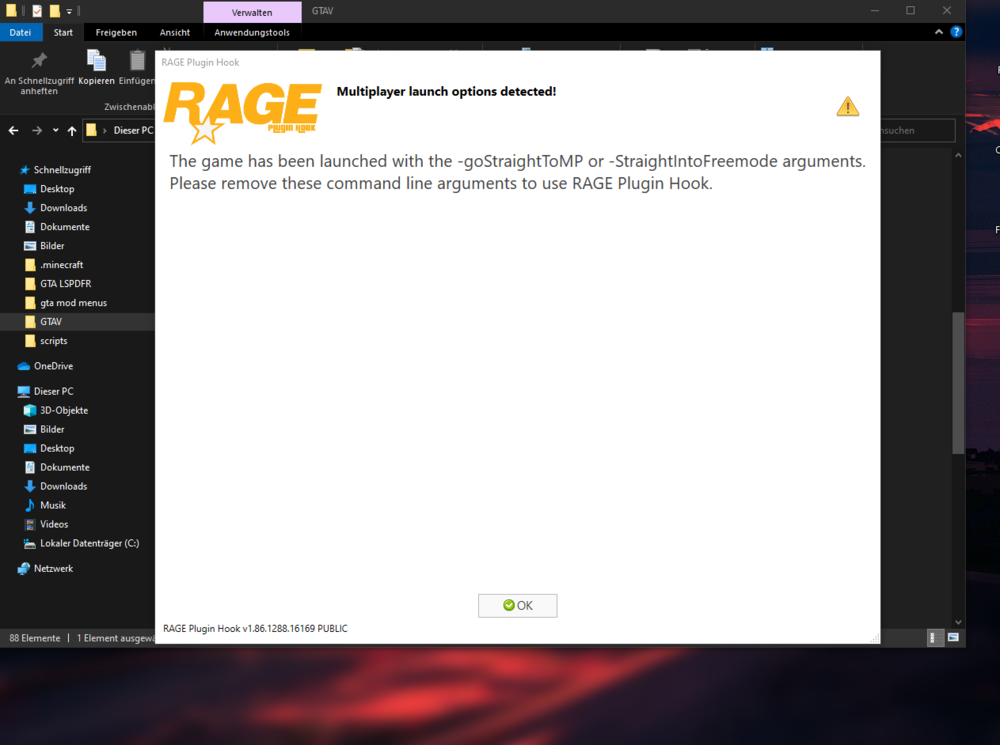The image size is (1000, 745).
Task: Open Explorer help via the question mark icon
Action: pos(957,31)
